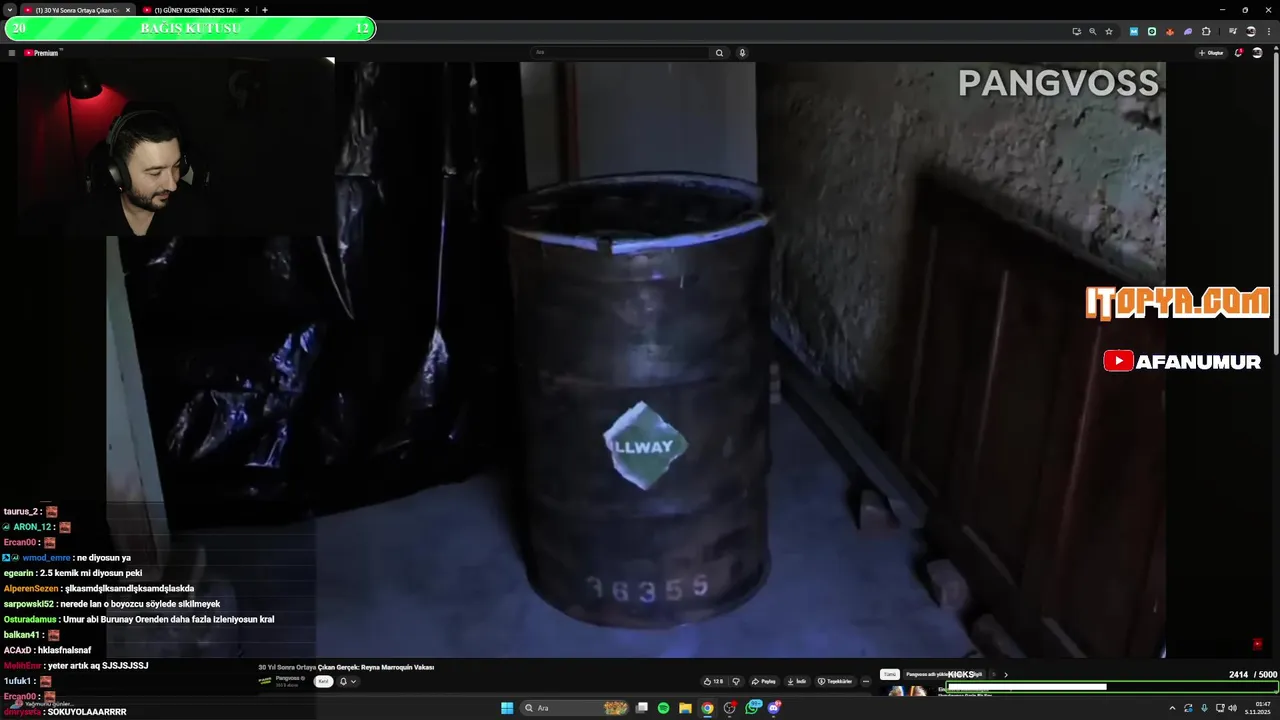
Task: Close the '30 Yıl Sonra' tab
Action: tap(128, 10)
